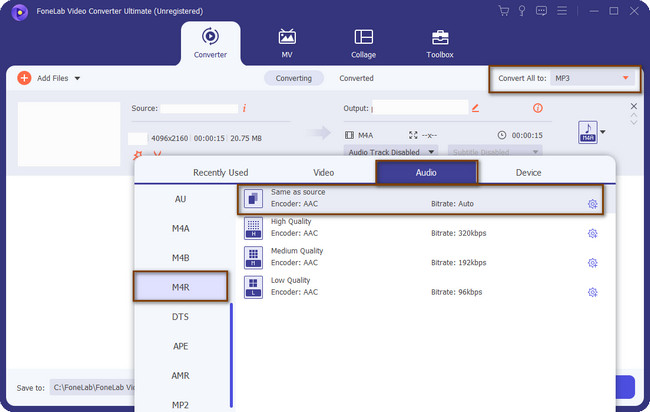Open the feedback chat icon
The image size is (650, 412).
pos(541,11)
